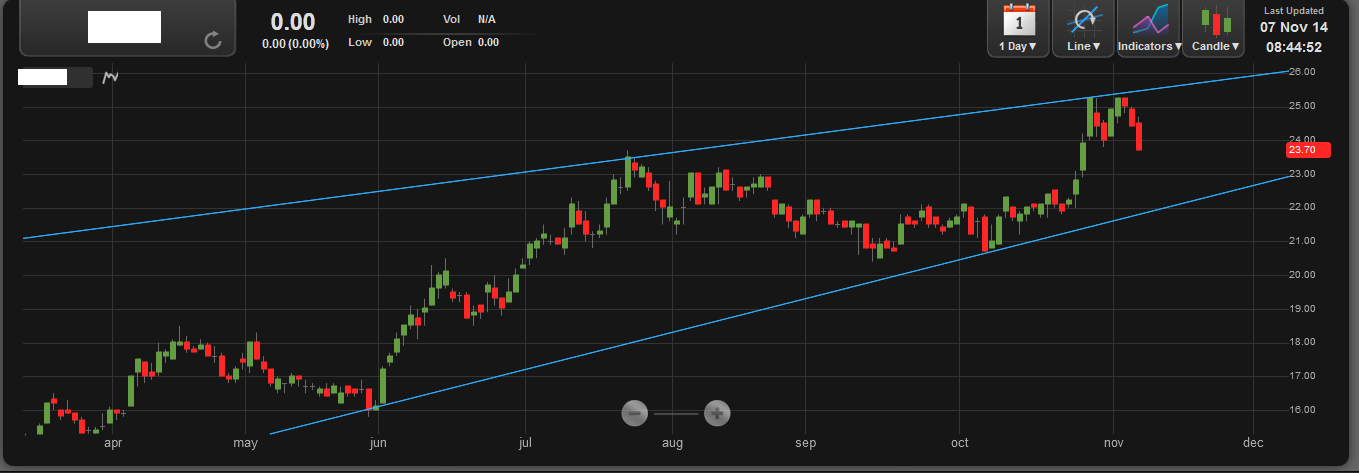Open the Line drawing tools dropdown
The width and height of the screenshot is (1359, 473).
pos(1084,46)
